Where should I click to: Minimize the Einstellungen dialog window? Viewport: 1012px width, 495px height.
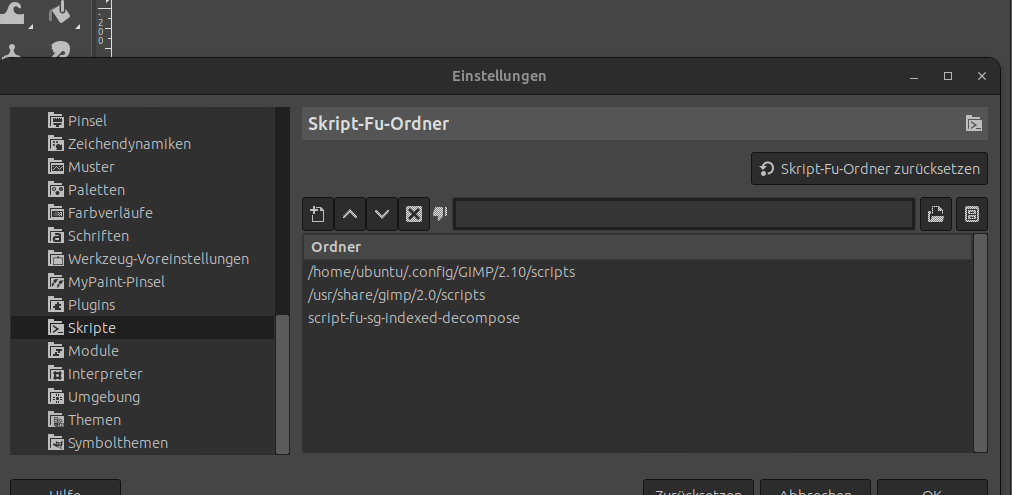914,76
